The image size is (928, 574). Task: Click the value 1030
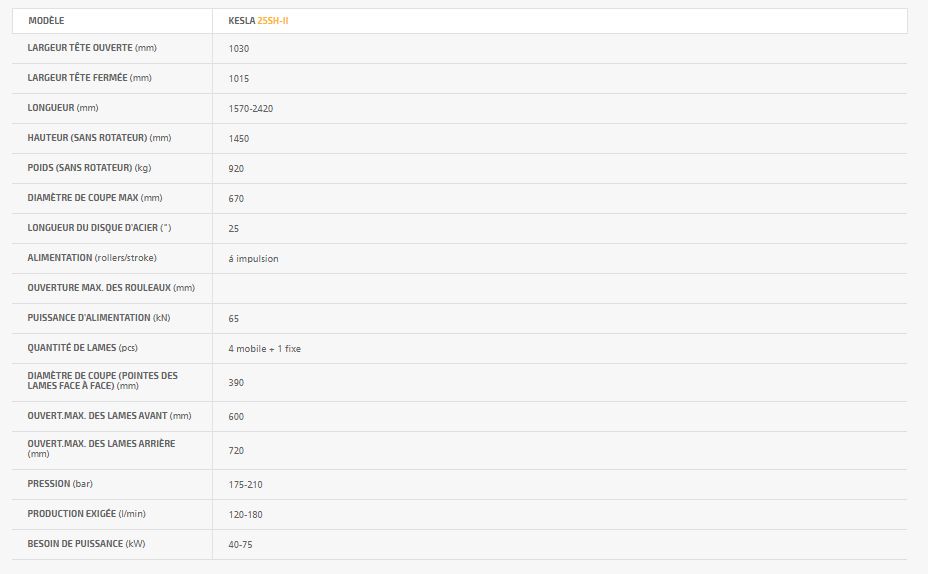coord(238,48)
